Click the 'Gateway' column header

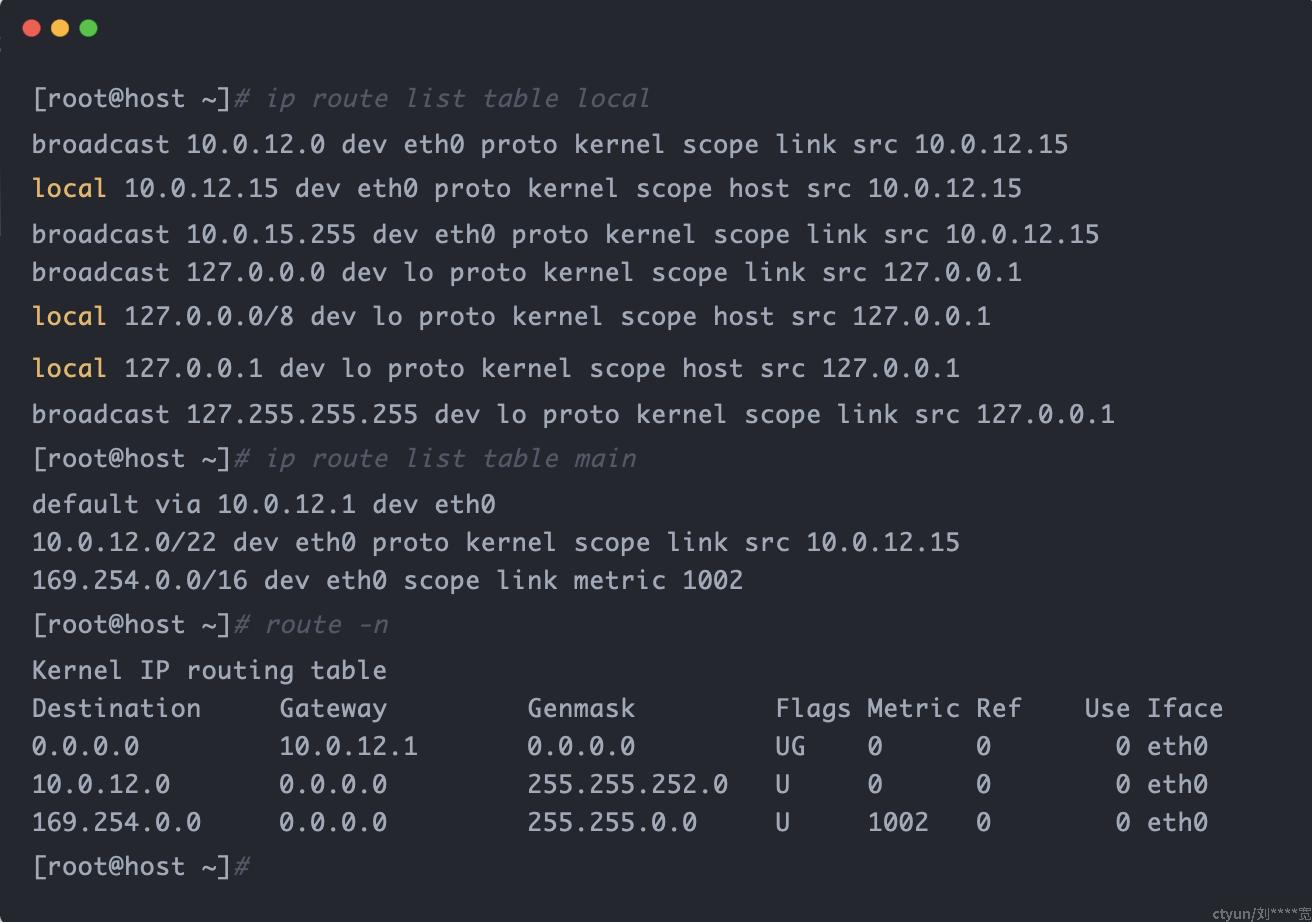pyautogui.click(x=333, y=708)
